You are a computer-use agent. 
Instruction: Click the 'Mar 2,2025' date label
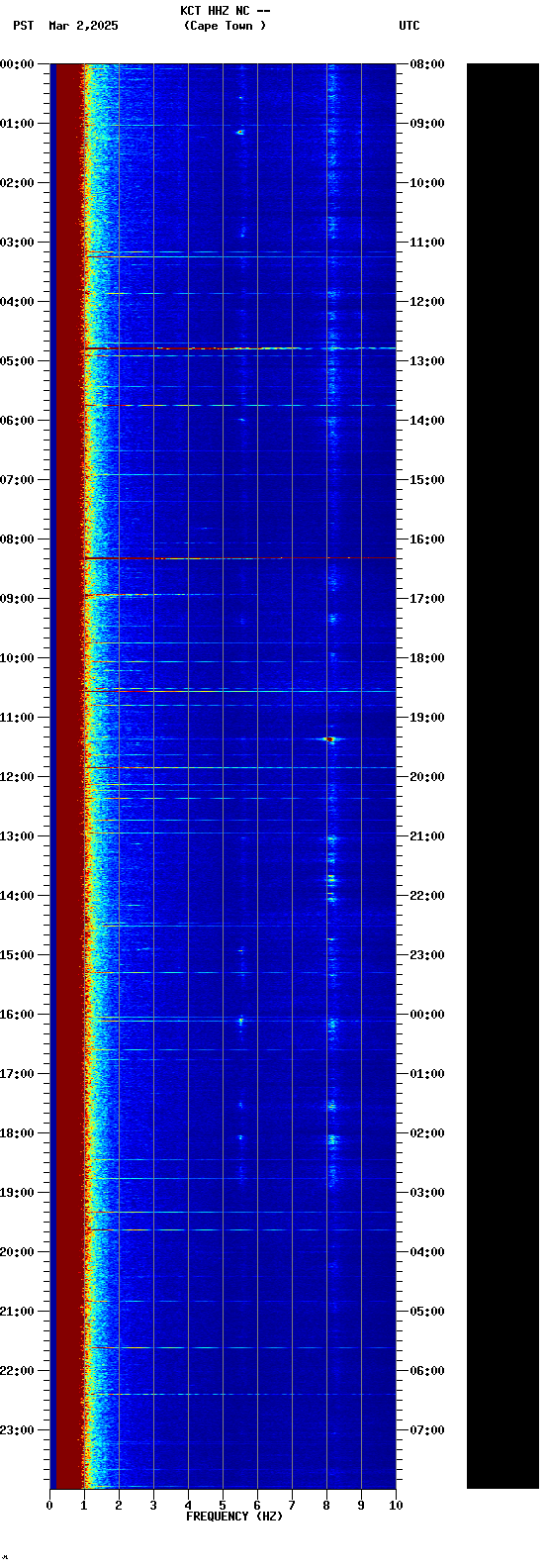83,26
